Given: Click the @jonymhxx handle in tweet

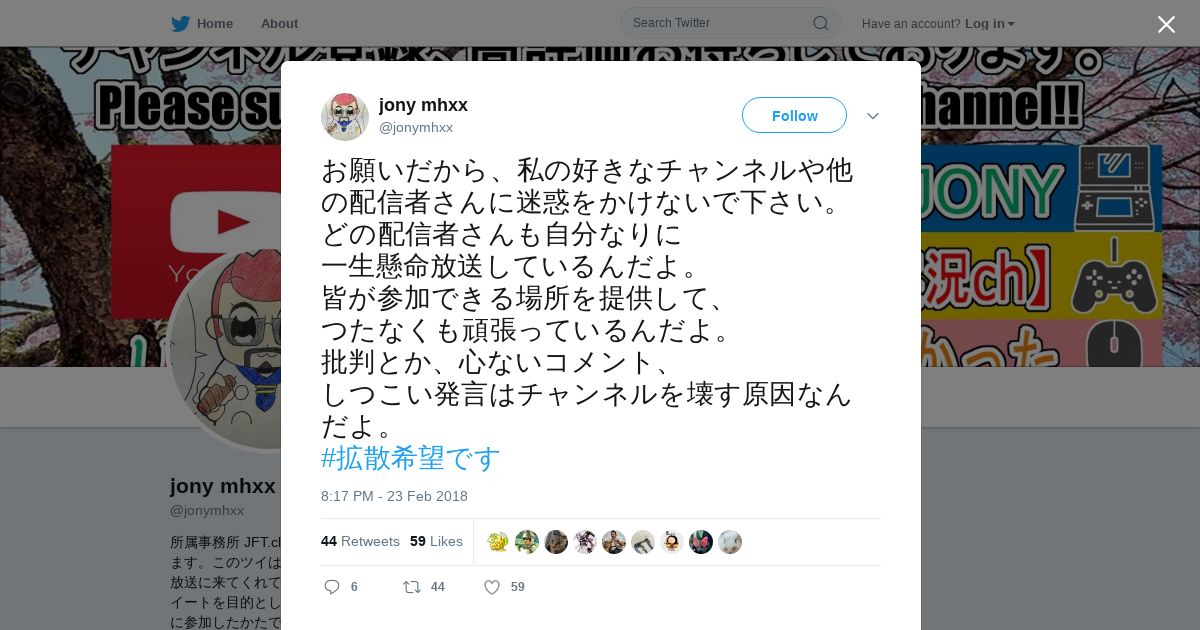Looking at the screenshot, I should point(416,127).
